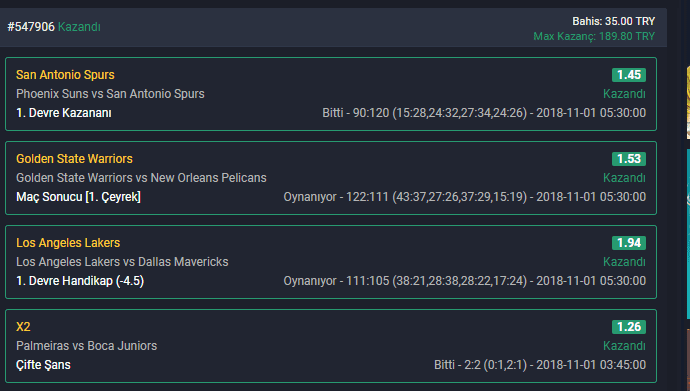Screen dimensions: 690x391
Task: Open Golden State Warriors vs New Orleans Pelicans match
Action: 141,178
